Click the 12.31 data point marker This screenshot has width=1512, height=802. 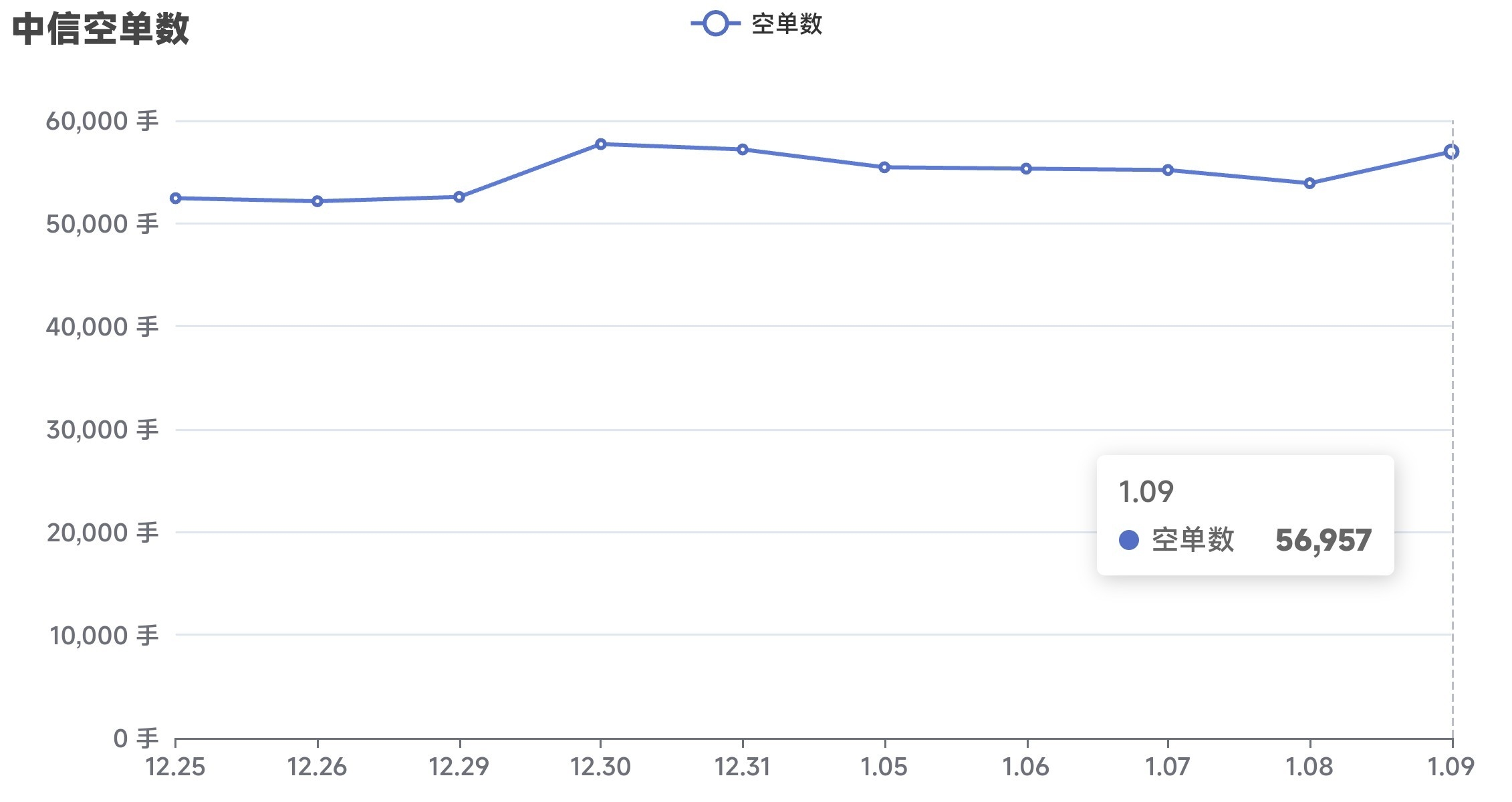tap(743, 150)
